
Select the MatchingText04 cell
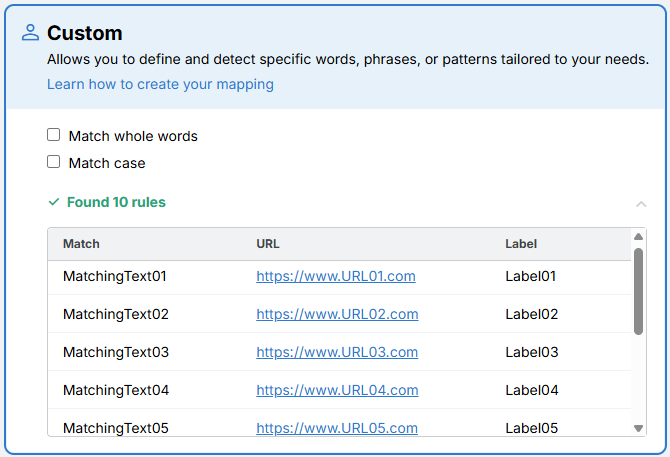click(116, 390)
